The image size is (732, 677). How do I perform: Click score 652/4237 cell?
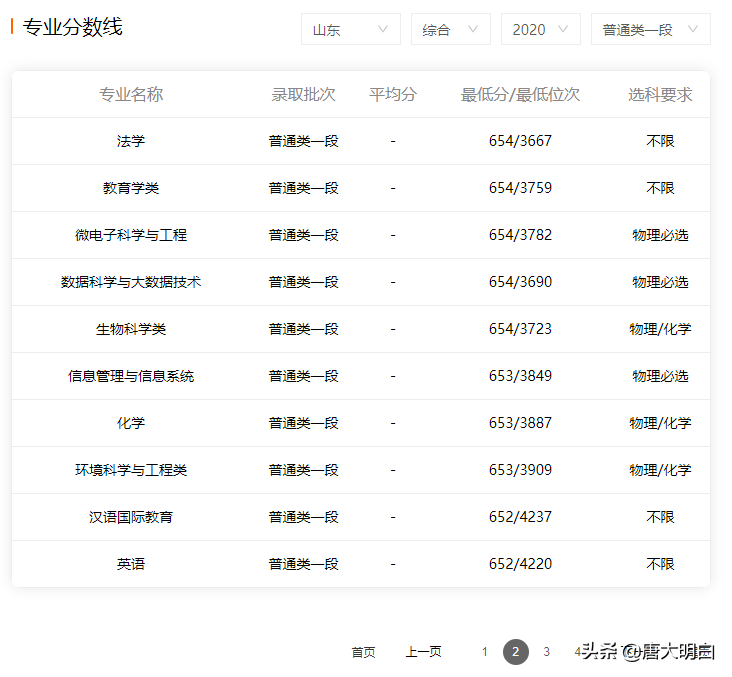tap(520, 517)
